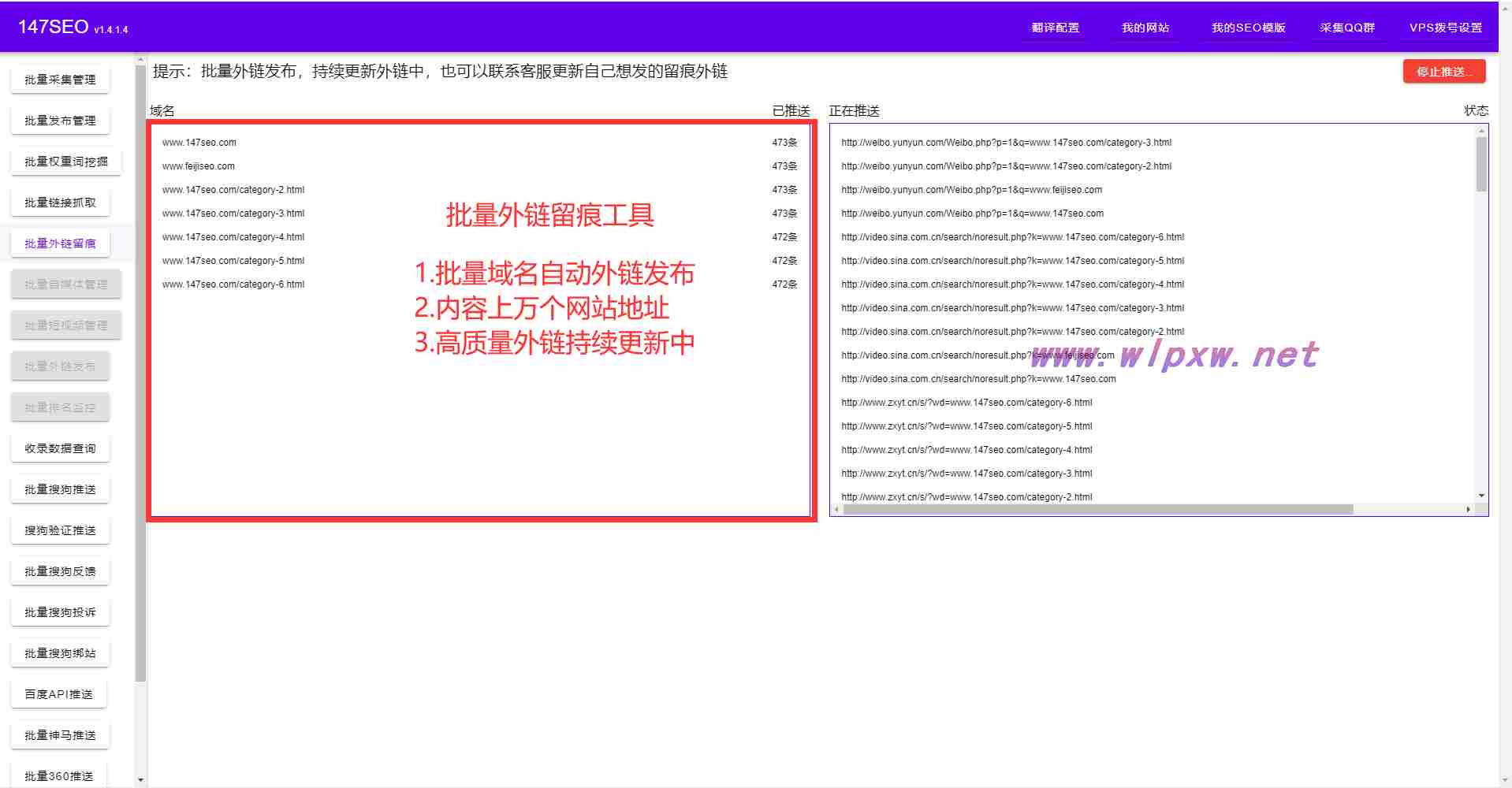Open 搜狗验证推送 in the sidebar

pyautogui.click(x=60, y=530)
